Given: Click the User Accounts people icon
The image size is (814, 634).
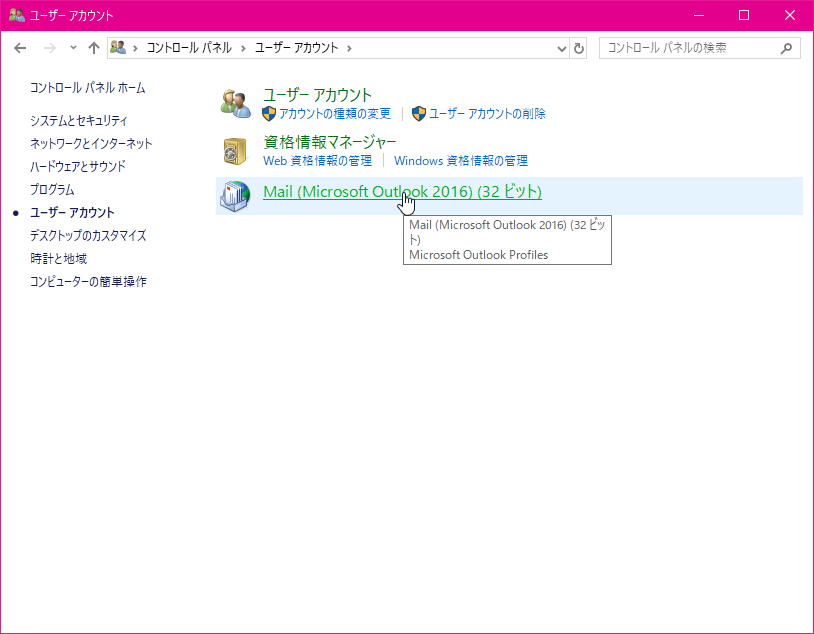Looking at the screenshot, I should 236,103.
